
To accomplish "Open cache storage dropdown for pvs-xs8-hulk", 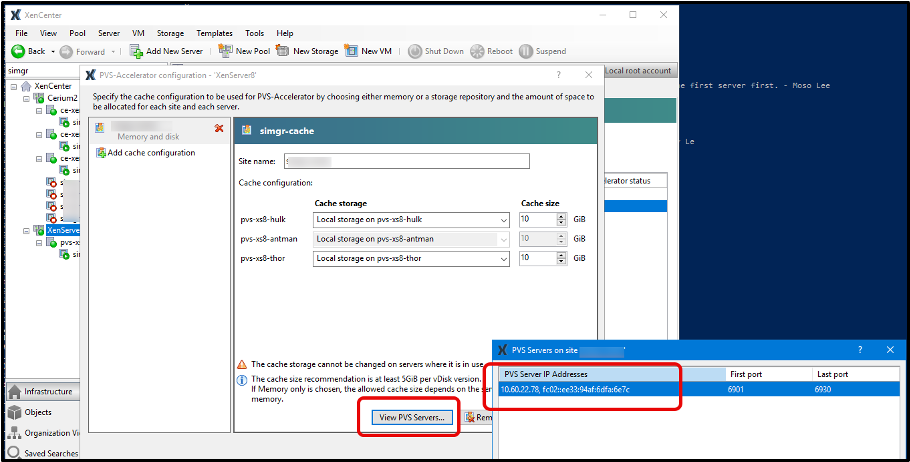I will coord(502,220).
